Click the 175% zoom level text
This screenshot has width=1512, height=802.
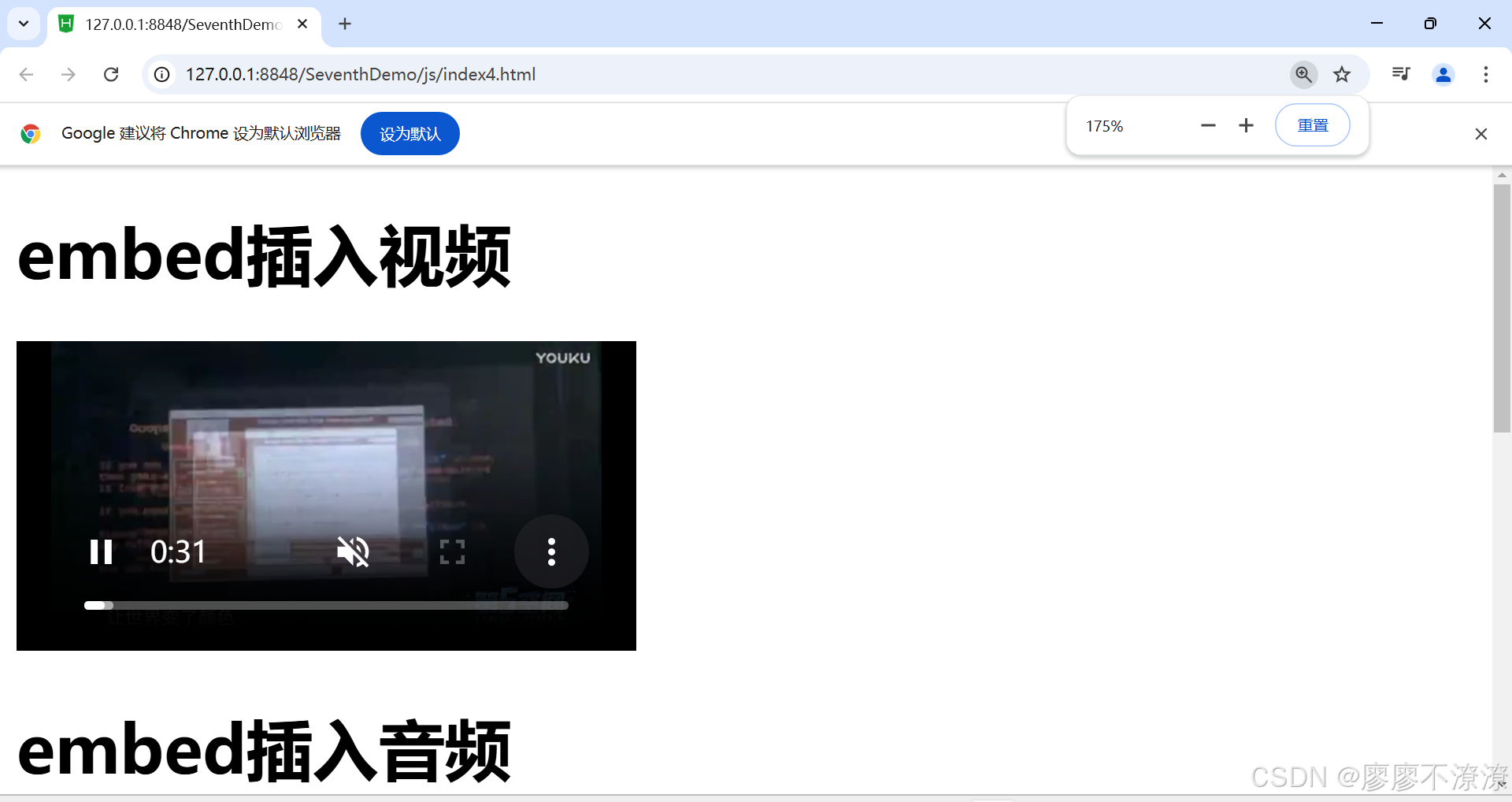coord(1104,126)
